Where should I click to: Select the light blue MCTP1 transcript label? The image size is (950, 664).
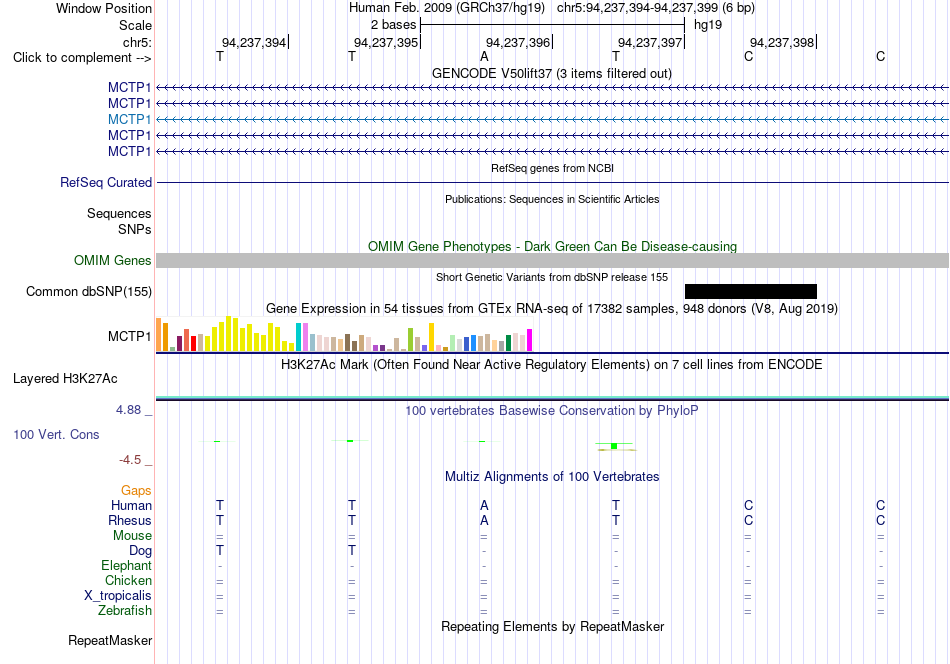point(129,119)
